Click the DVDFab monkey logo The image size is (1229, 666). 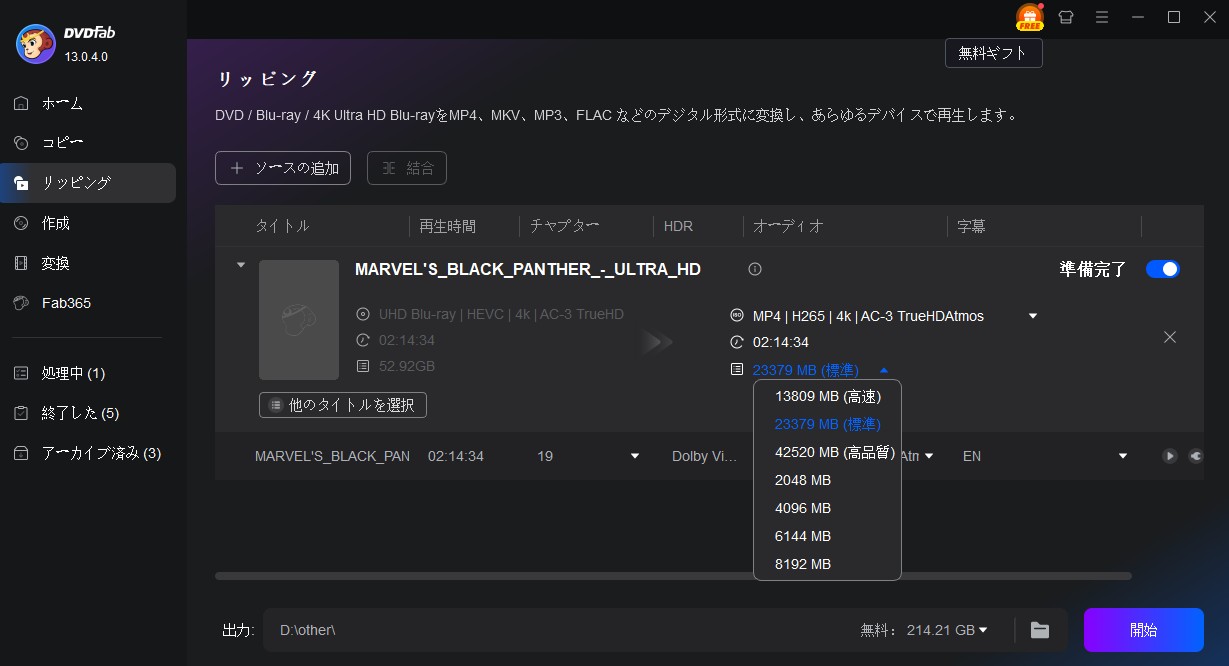[x=36, y=43]
